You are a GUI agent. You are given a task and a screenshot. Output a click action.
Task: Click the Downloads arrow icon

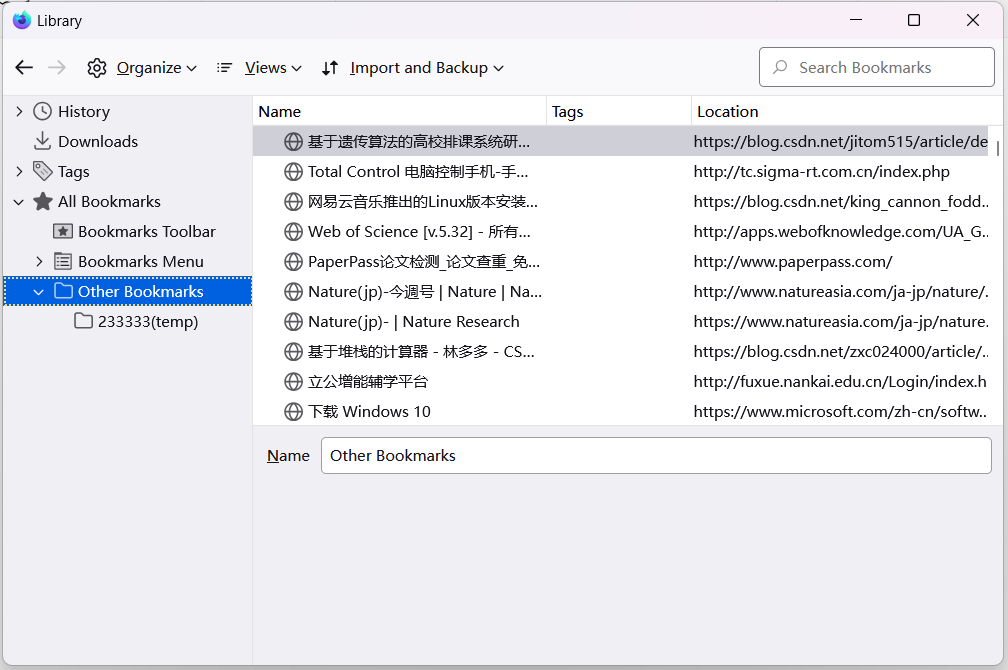tap(42, 141)
